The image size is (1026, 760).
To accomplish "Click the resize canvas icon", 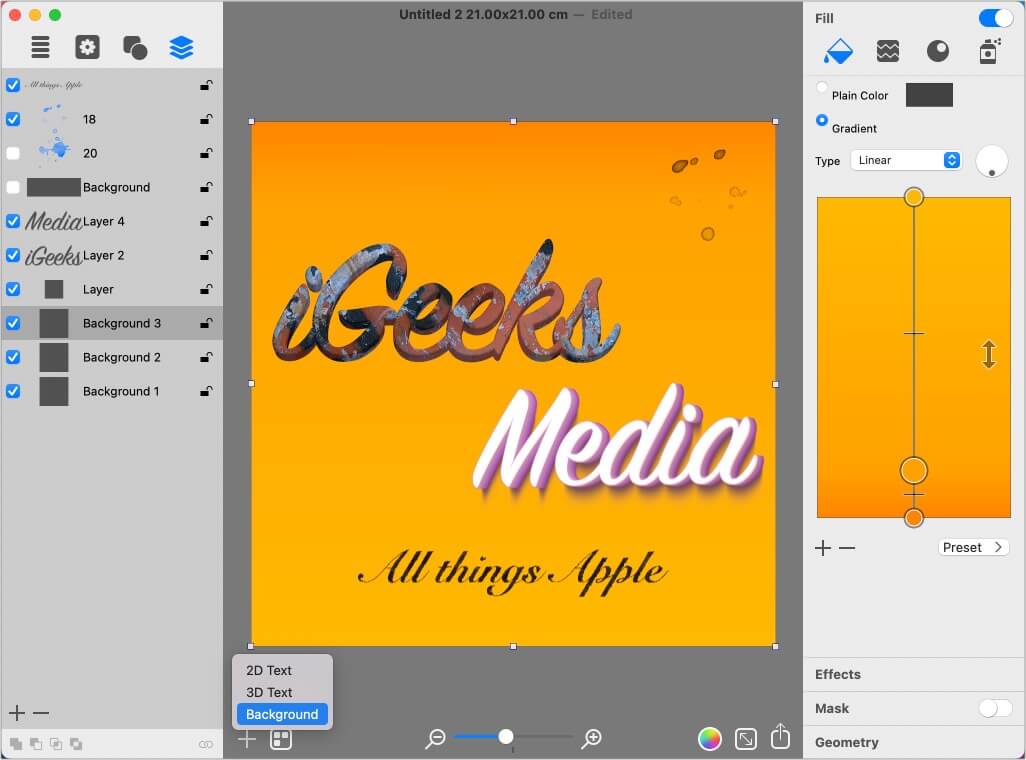I will [746, 738].
